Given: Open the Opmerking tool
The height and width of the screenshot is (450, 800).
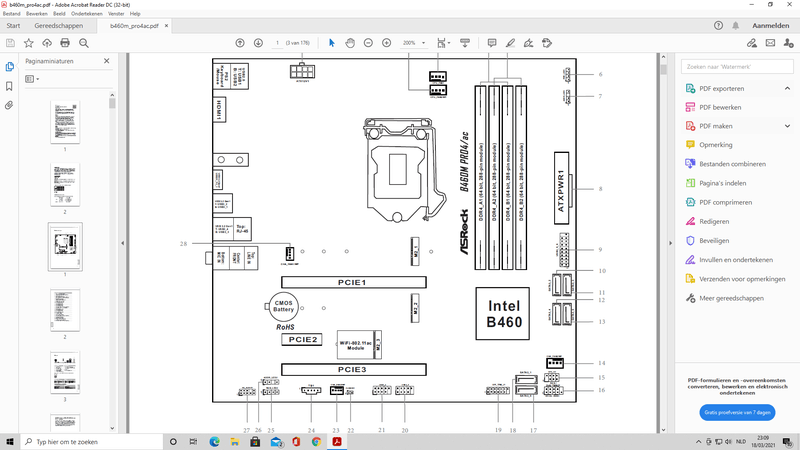Looking at the screenshot, I should click(715, 145).
